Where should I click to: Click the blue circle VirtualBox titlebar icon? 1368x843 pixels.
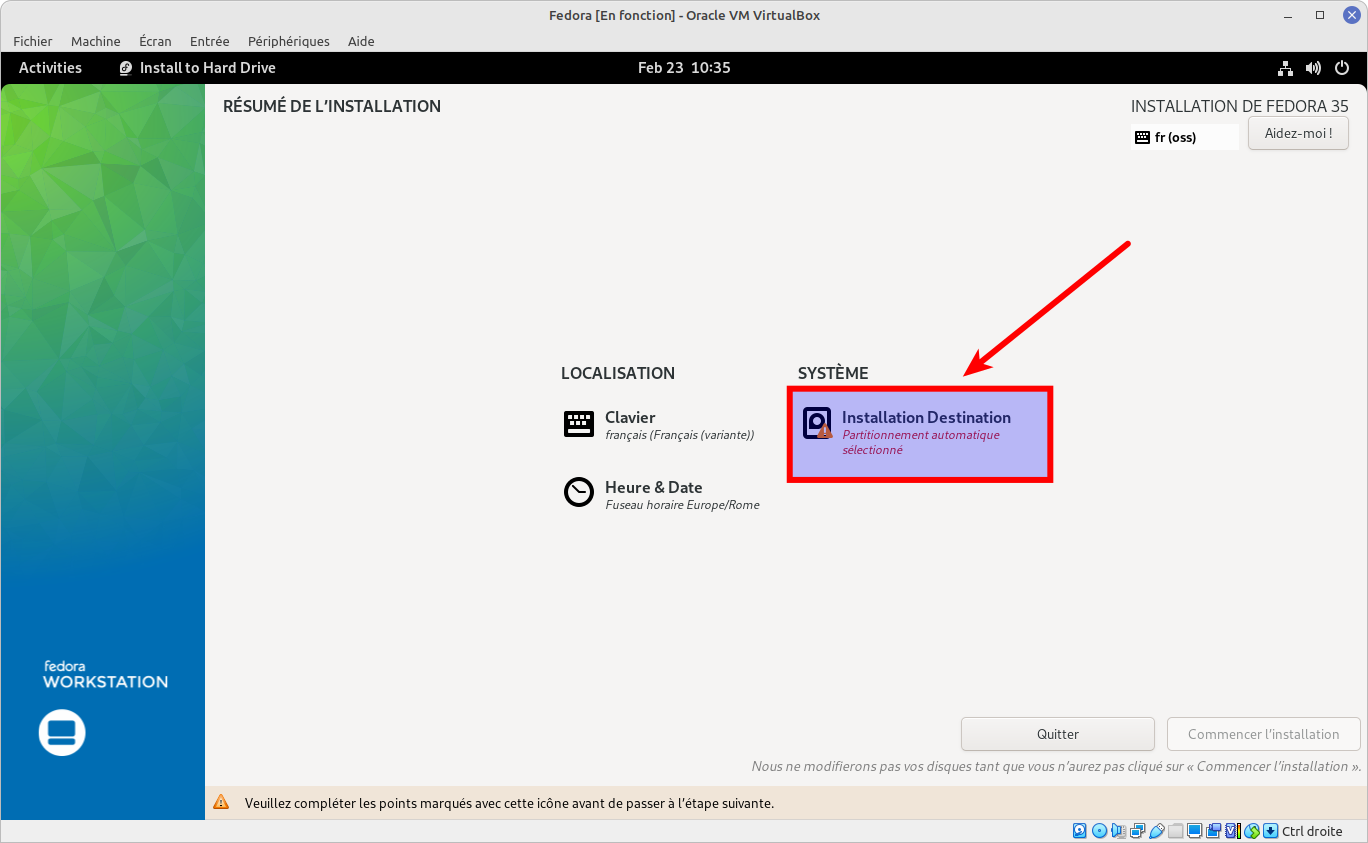click(x=1351, y=15)
